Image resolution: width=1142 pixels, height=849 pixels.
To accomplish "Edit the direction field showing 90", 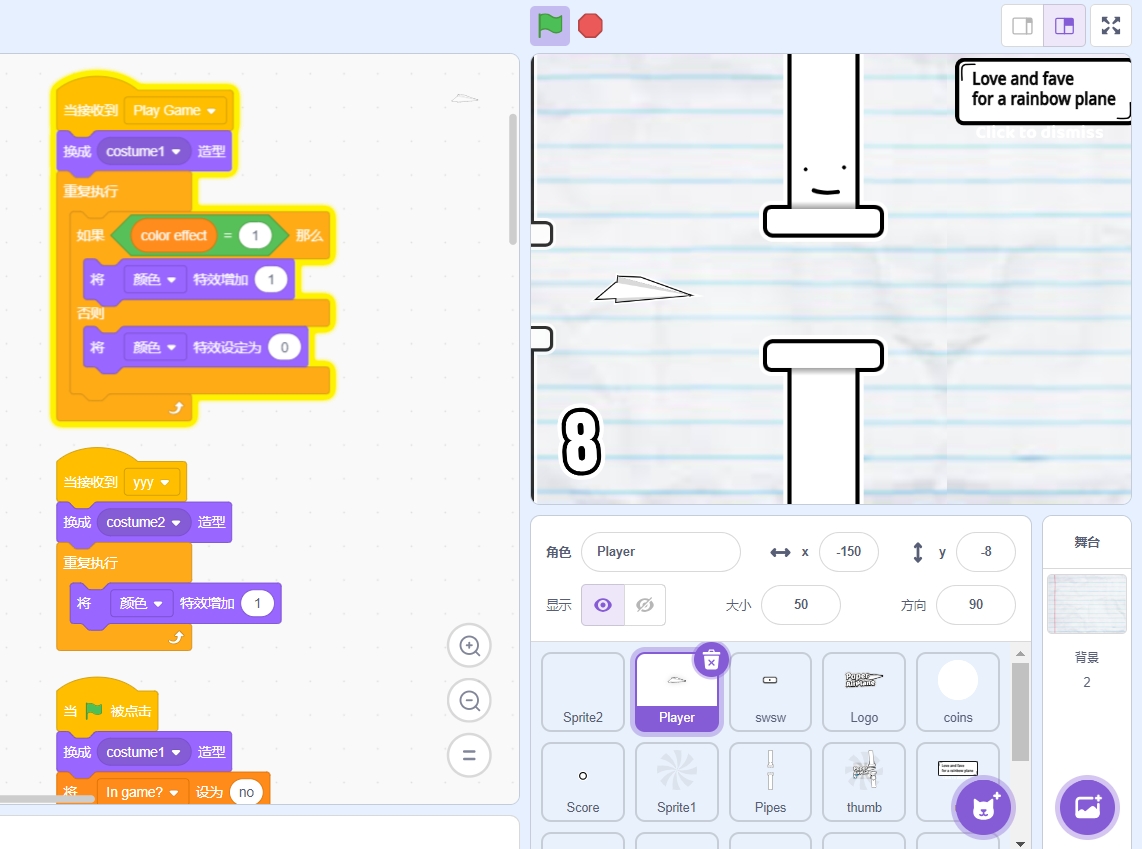I will pos(975,605).
